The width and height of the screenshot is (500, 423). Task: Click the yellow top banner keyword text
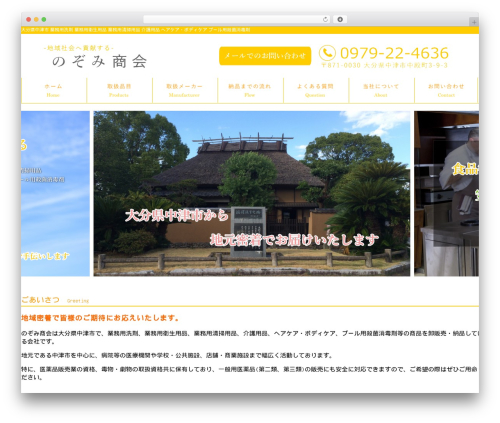[136, 30]
